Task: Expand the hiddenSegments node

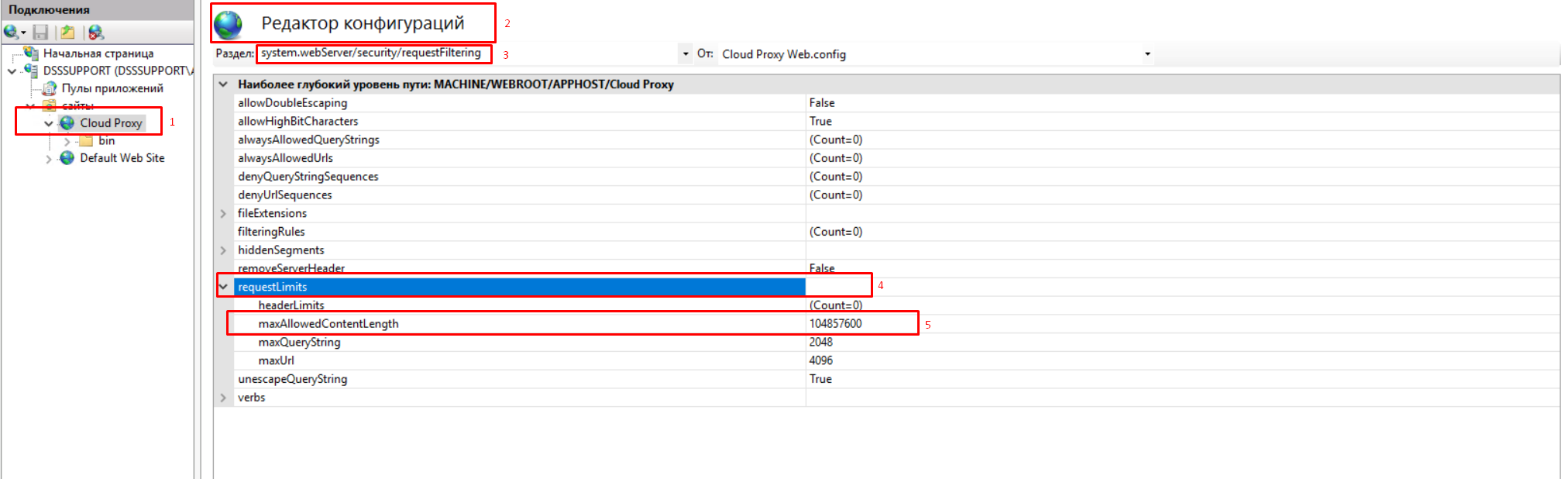Action: coord(224,250)
